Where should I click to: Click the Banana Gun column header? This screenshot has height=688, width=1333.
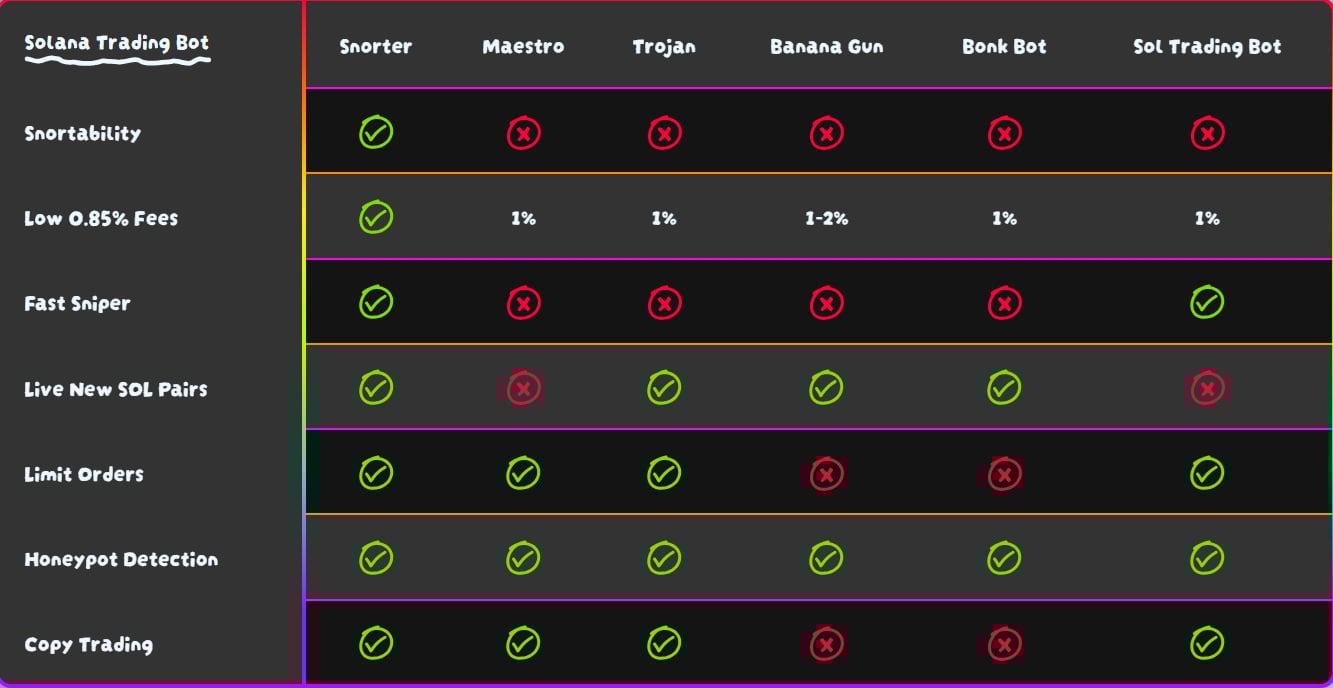(826, 47)
